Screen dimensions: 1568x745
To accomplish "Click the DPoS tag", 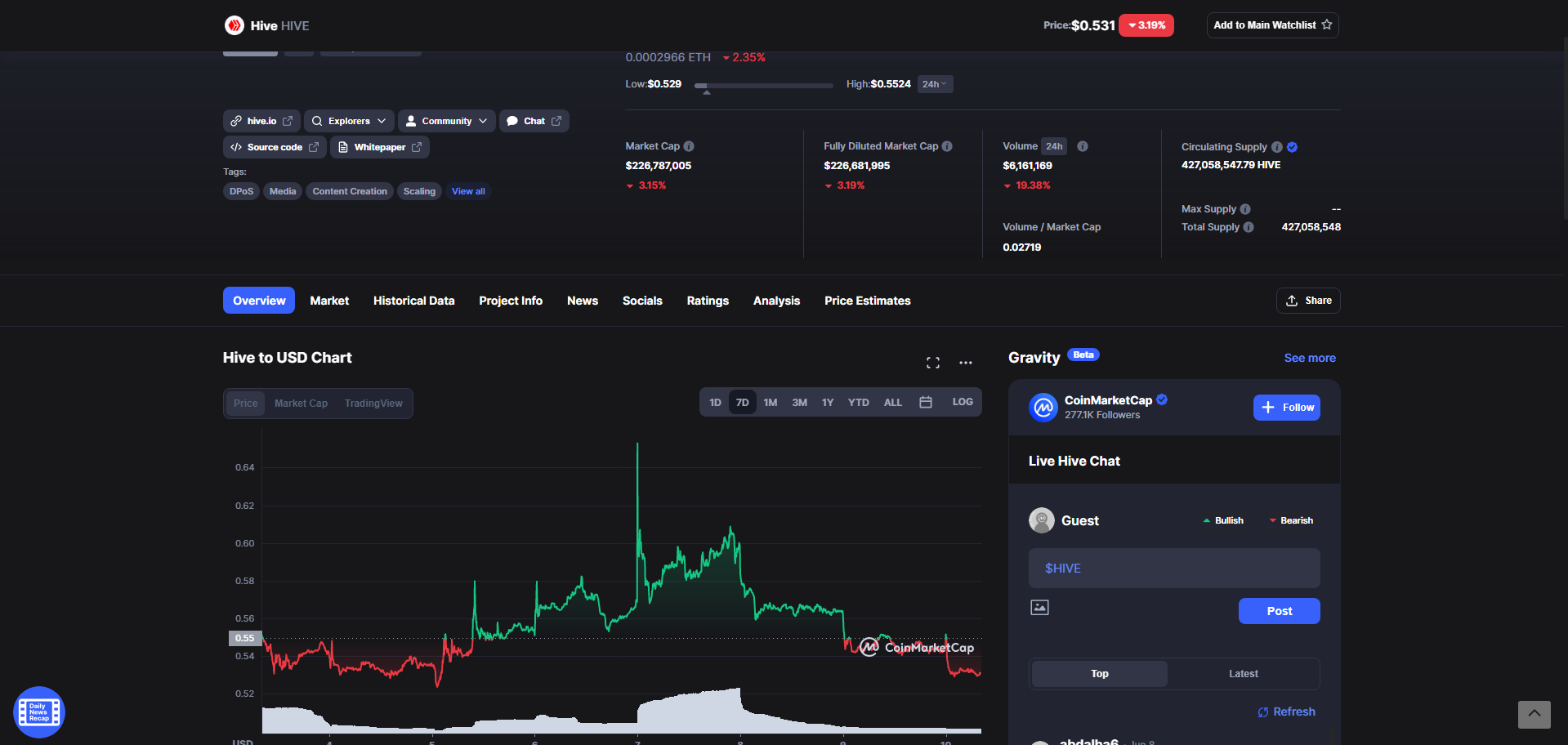I will pos(241,191).
